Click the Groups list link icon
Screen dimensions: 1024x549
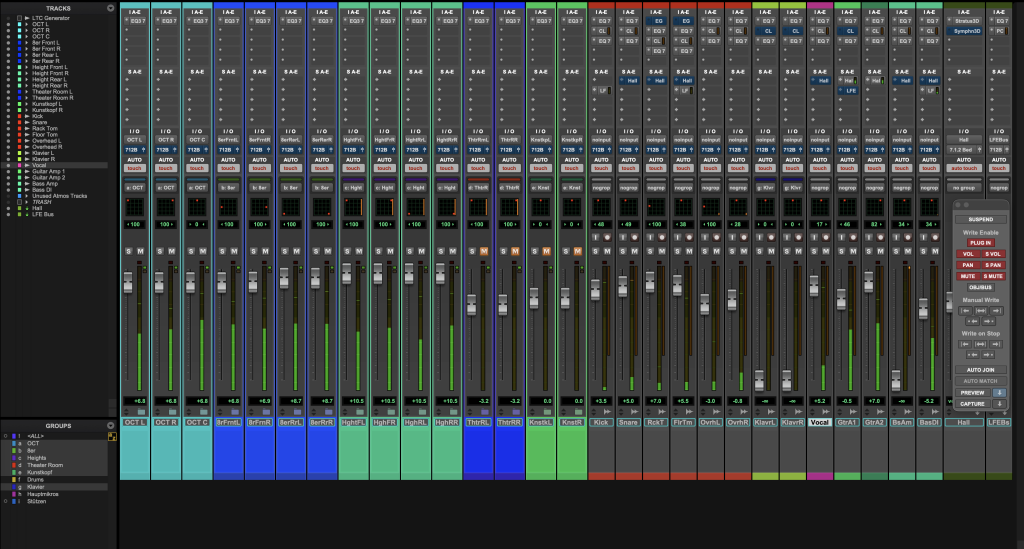coord(110,437)
